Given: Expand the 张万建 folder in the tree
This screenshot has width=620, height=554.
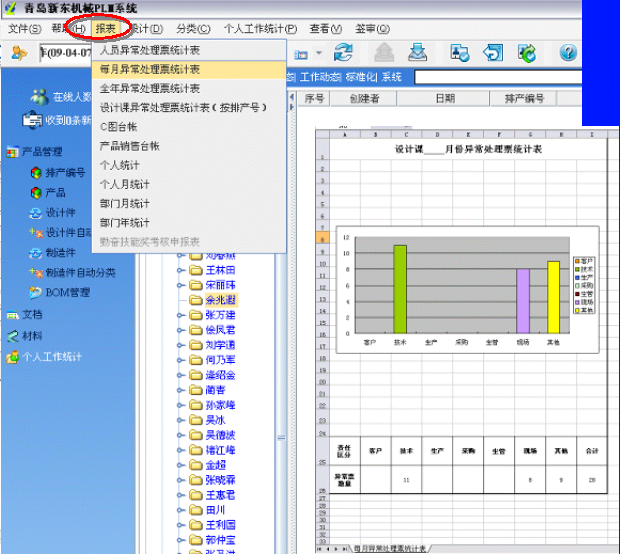Looking at the screenshot, I should pyautogui.click(x=179, y=315).
